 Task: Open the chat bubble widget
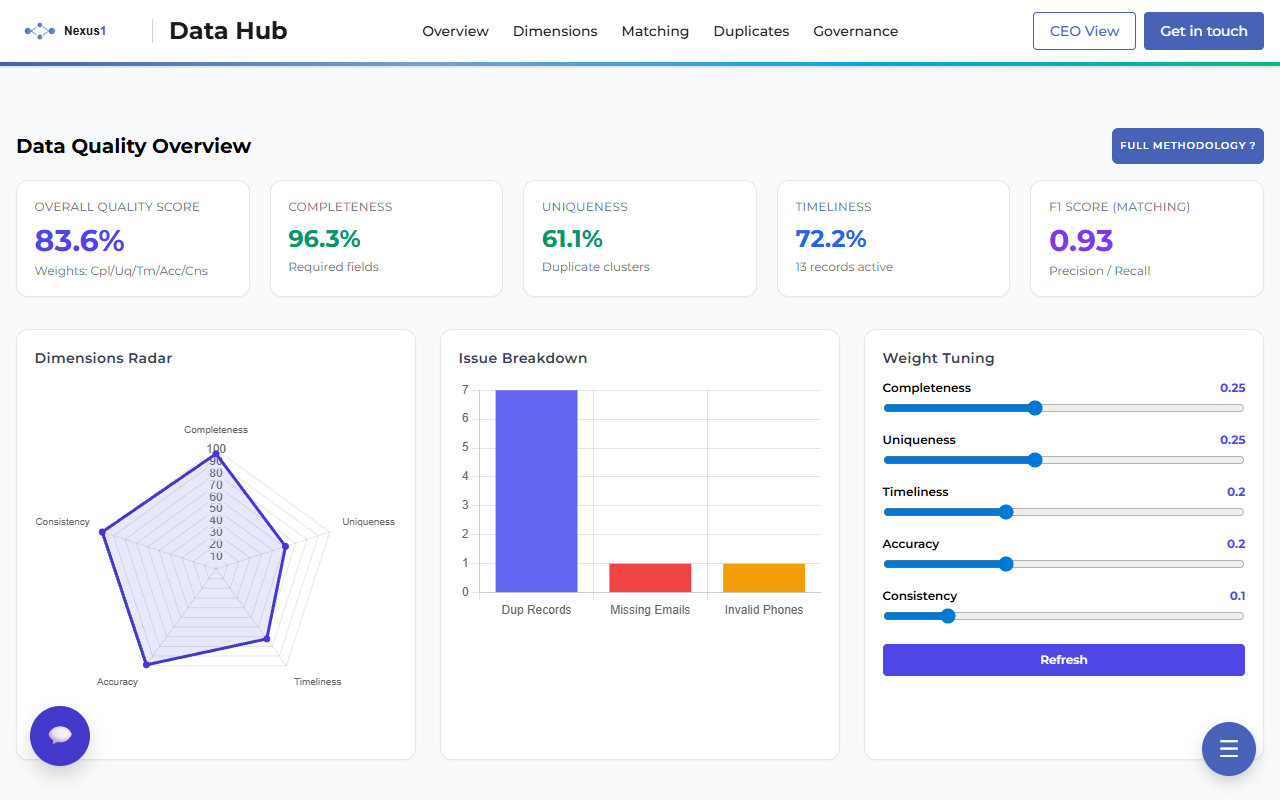59,735
